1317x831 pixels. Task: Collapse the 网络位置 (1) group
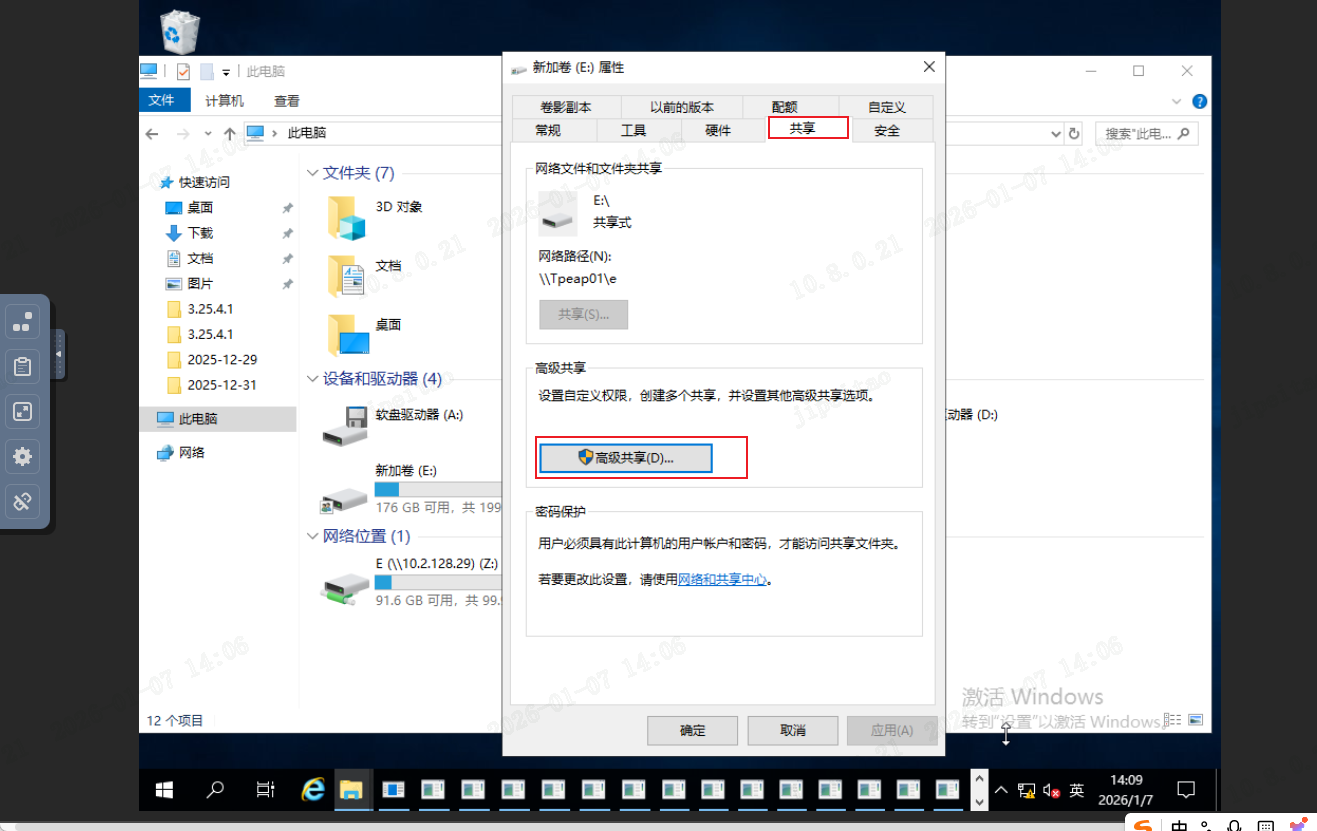click(312, 536)
